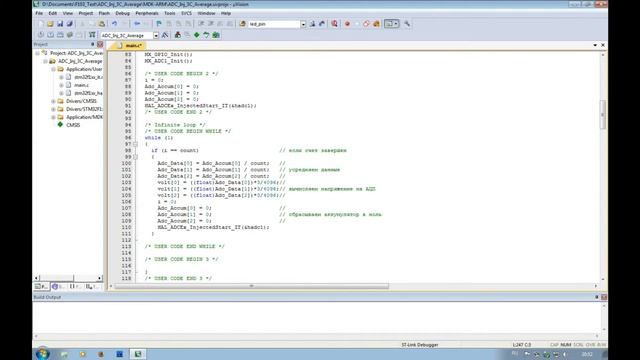
Task: Open the Configuration wrench icon
Action: [407, 24]
